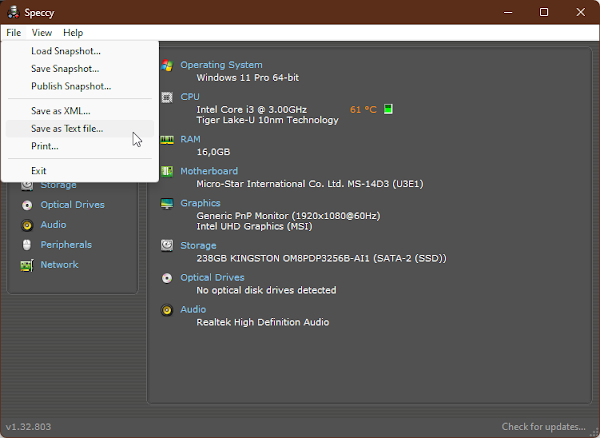Click the sidebar Optical Drives disc icon
Screen dimensions: 600x438
coord(27,205)
